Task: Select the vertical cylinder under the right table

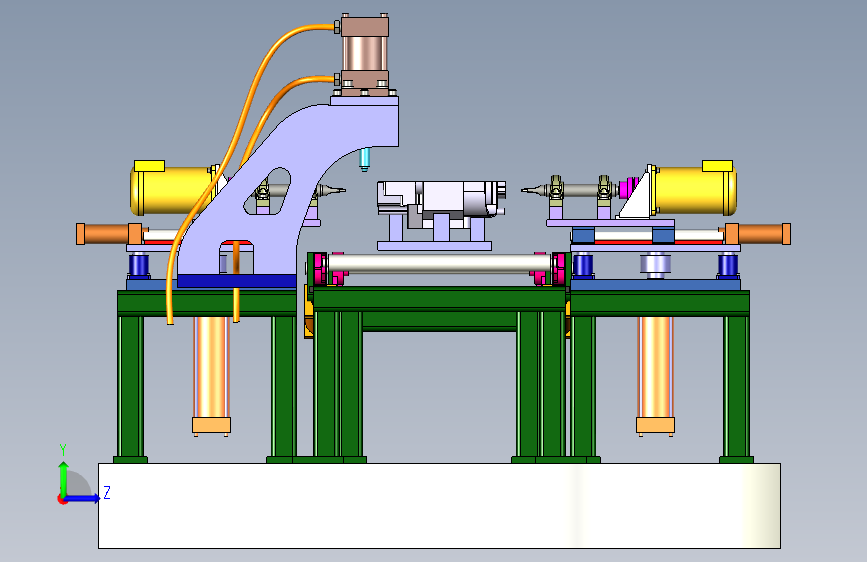Action: coord(655,374)
